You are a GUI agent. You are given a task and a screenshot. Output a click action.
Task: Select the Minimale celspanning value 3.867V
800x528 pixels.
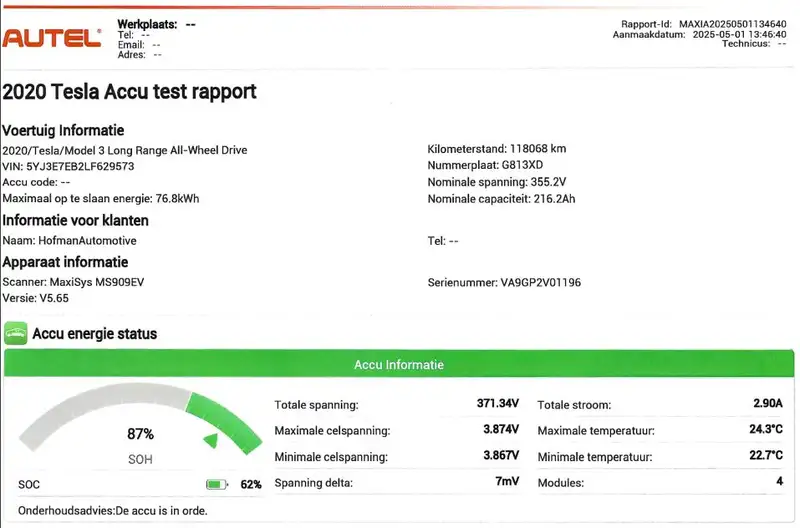click(x=500, y=456)
